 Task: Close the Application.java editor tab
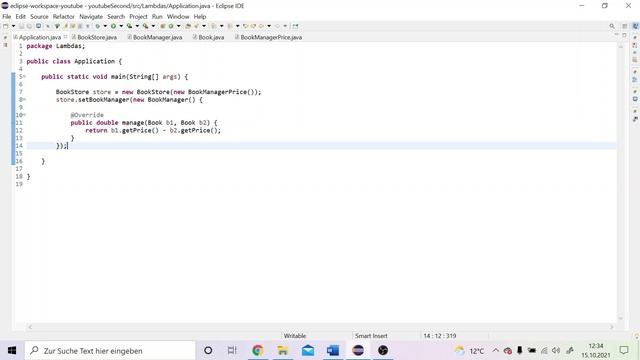[65, 37]
